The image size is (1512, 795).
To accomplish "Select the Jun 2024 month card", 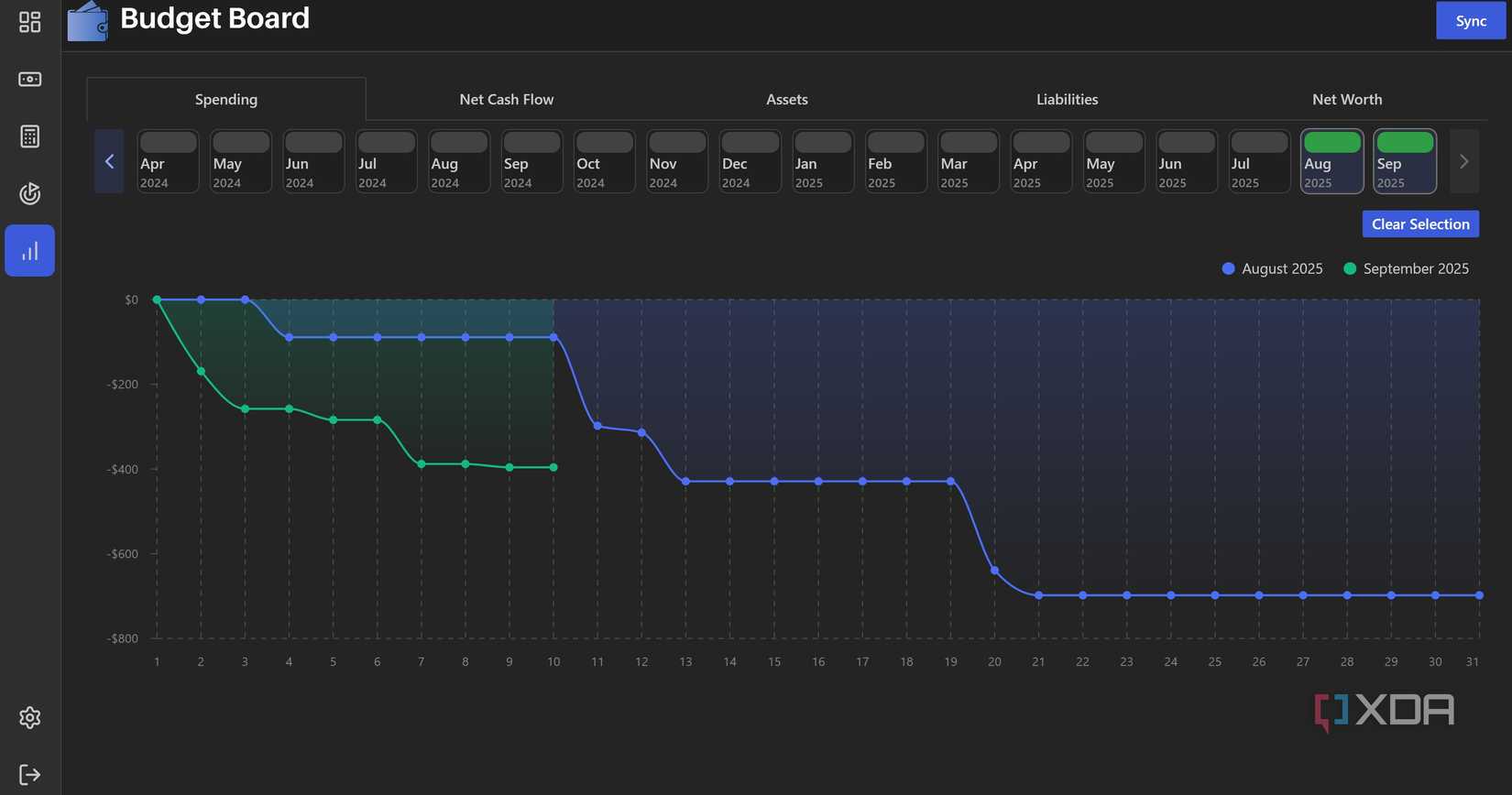I will (x=313, y=161).
